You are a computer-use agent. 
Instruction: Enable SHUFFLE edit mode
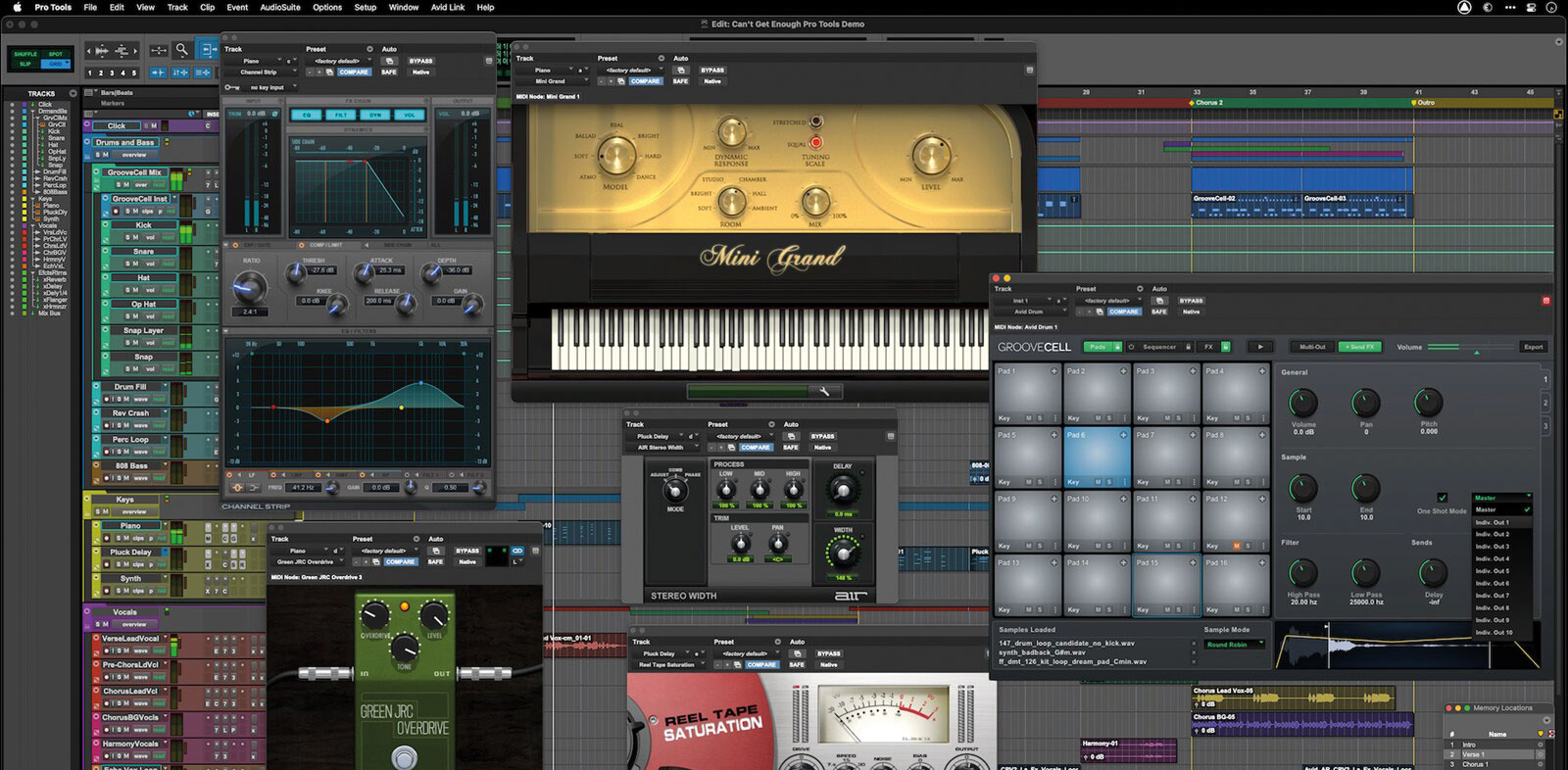25,54
